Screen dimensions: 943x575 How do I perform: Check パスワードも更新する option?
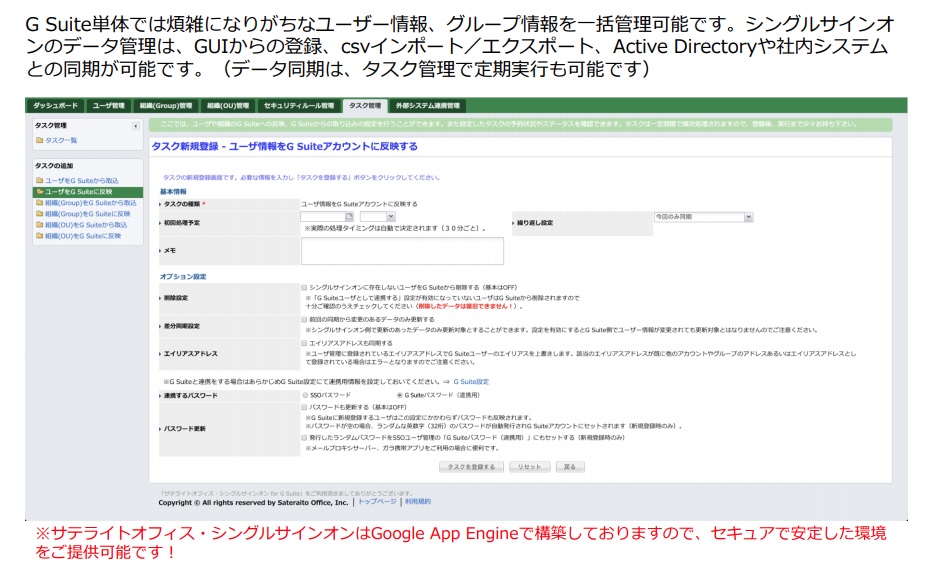click(x=304, y=407)
